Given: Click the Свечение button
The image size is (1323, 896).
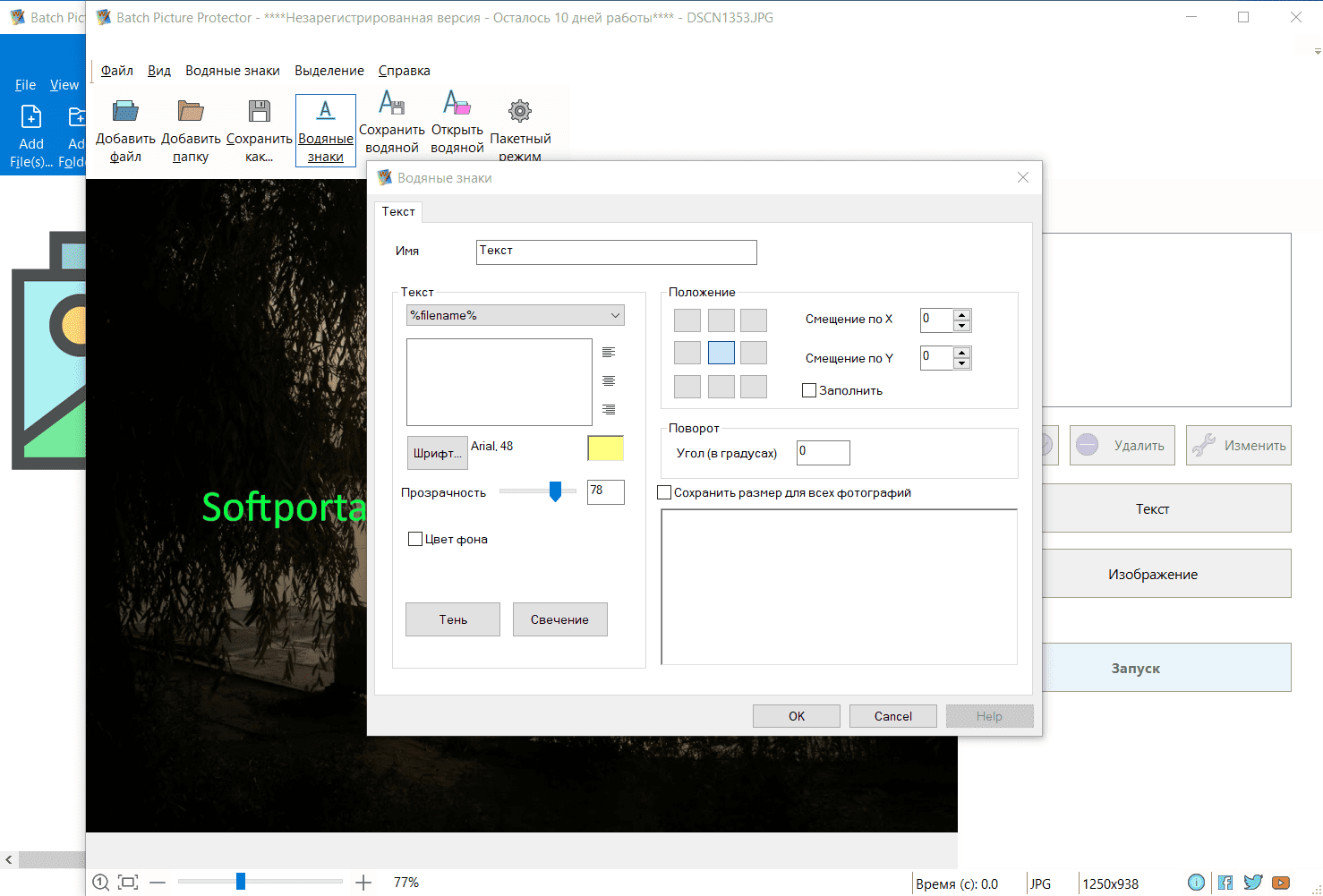Looking at the screenshot, I should click(x=560, y=619).
